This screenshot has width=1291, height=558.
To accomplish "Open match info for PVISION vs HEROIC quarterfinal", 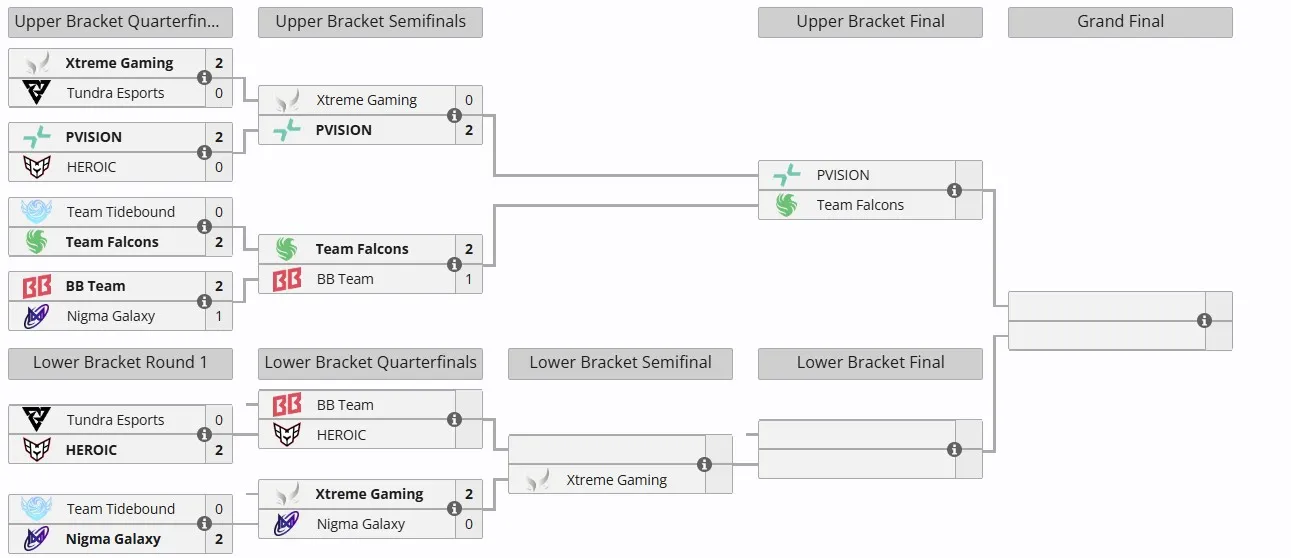I will [204, 152].
